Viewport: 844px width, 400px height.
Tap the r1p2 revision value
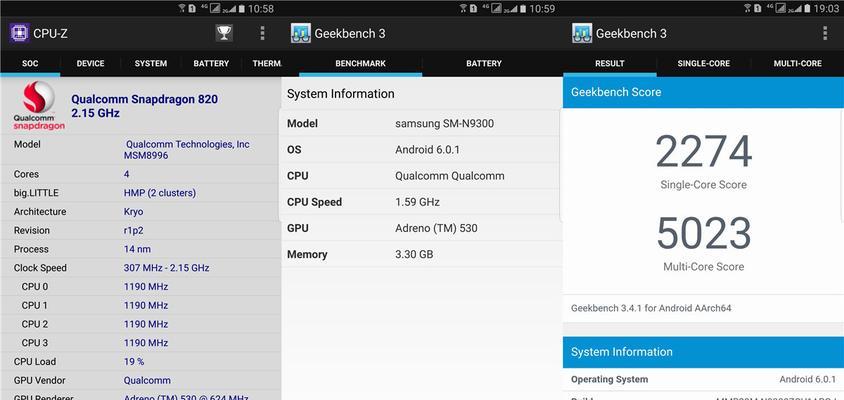coord(133,230)
